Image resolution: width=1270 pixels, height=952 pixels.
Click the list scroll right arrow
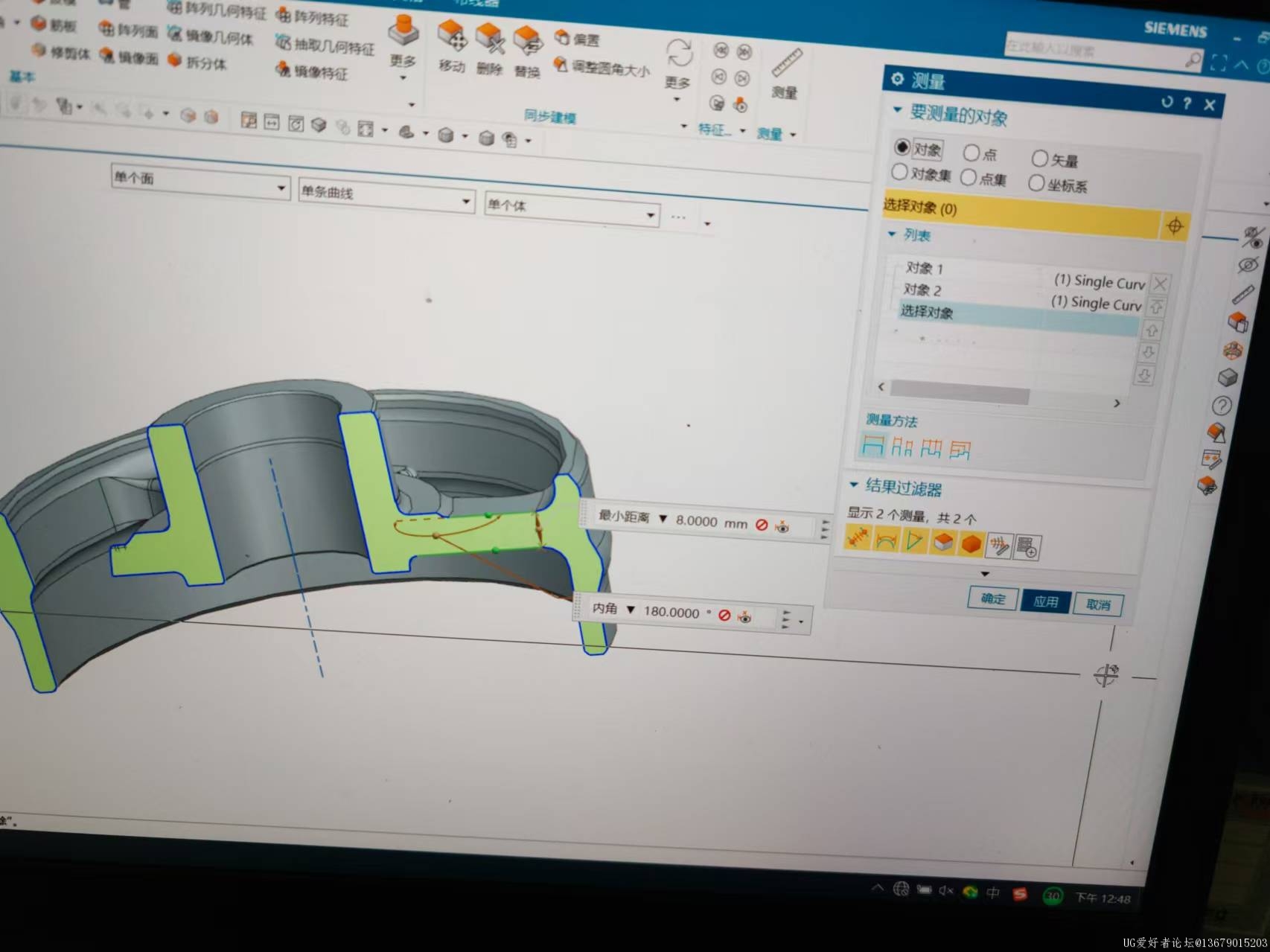[1116, 403]
